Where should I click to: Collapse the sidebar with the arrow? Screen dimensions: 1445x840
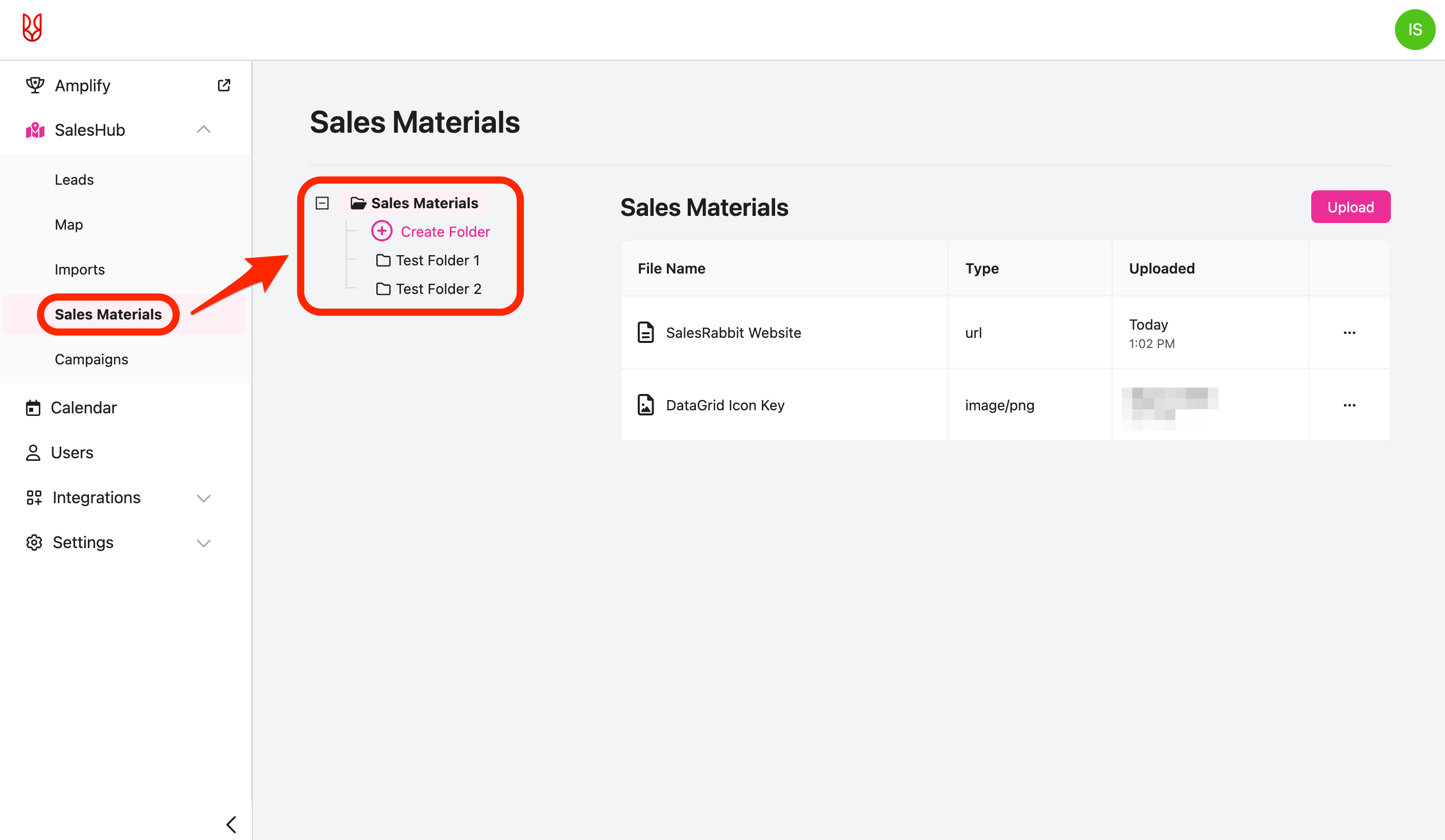(x=231, y=825)
